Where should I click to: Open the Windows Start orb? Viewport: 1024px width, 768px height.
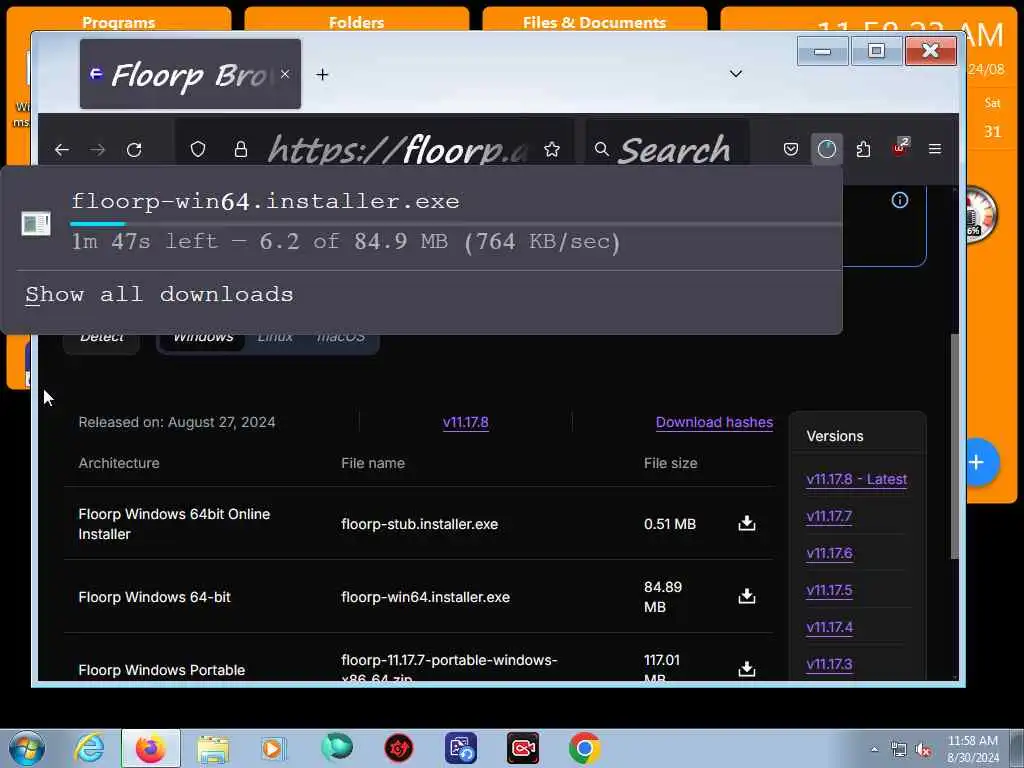tap(27, 748)
